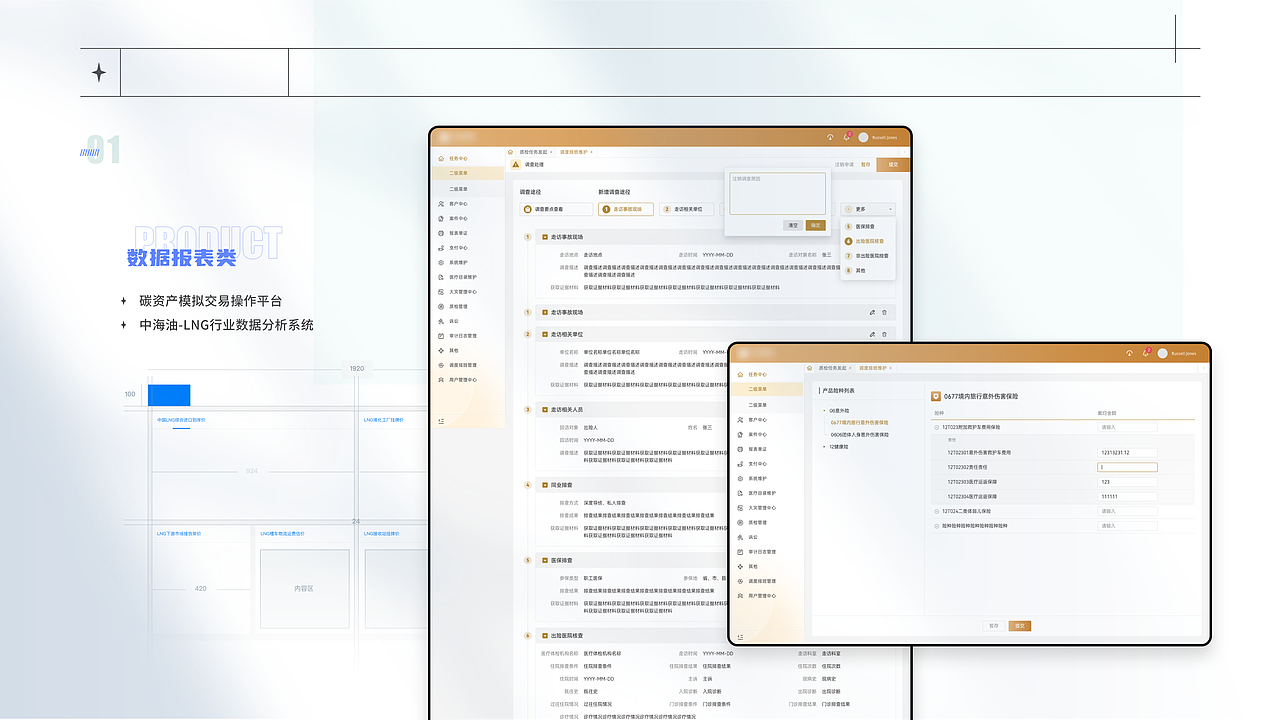Click the warning icon beside 调查处理
The height and width of the screenshot is (720, 1280).
[x=516, y=164]
